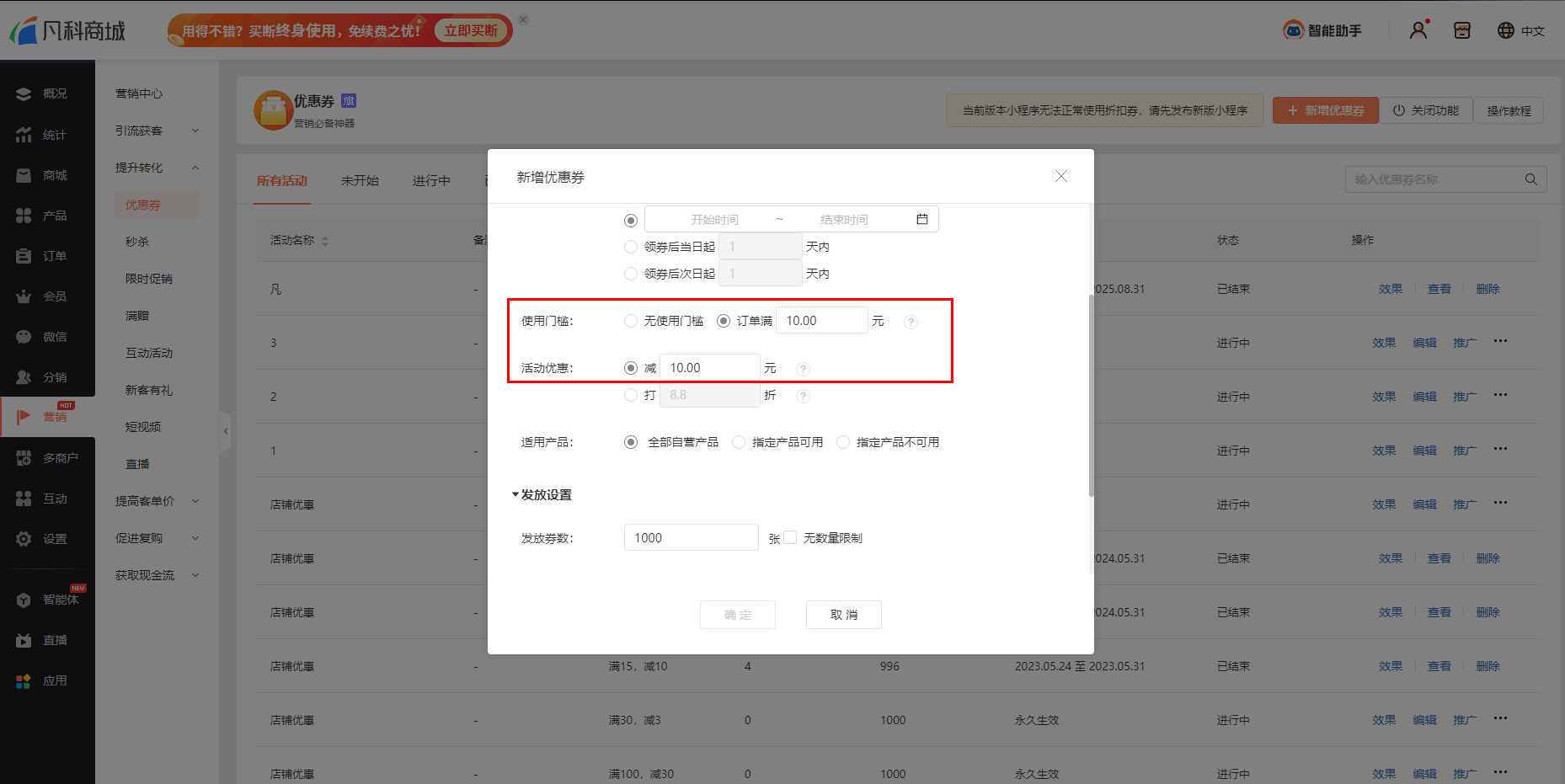Click the globe language icon

coord(1505,30)
